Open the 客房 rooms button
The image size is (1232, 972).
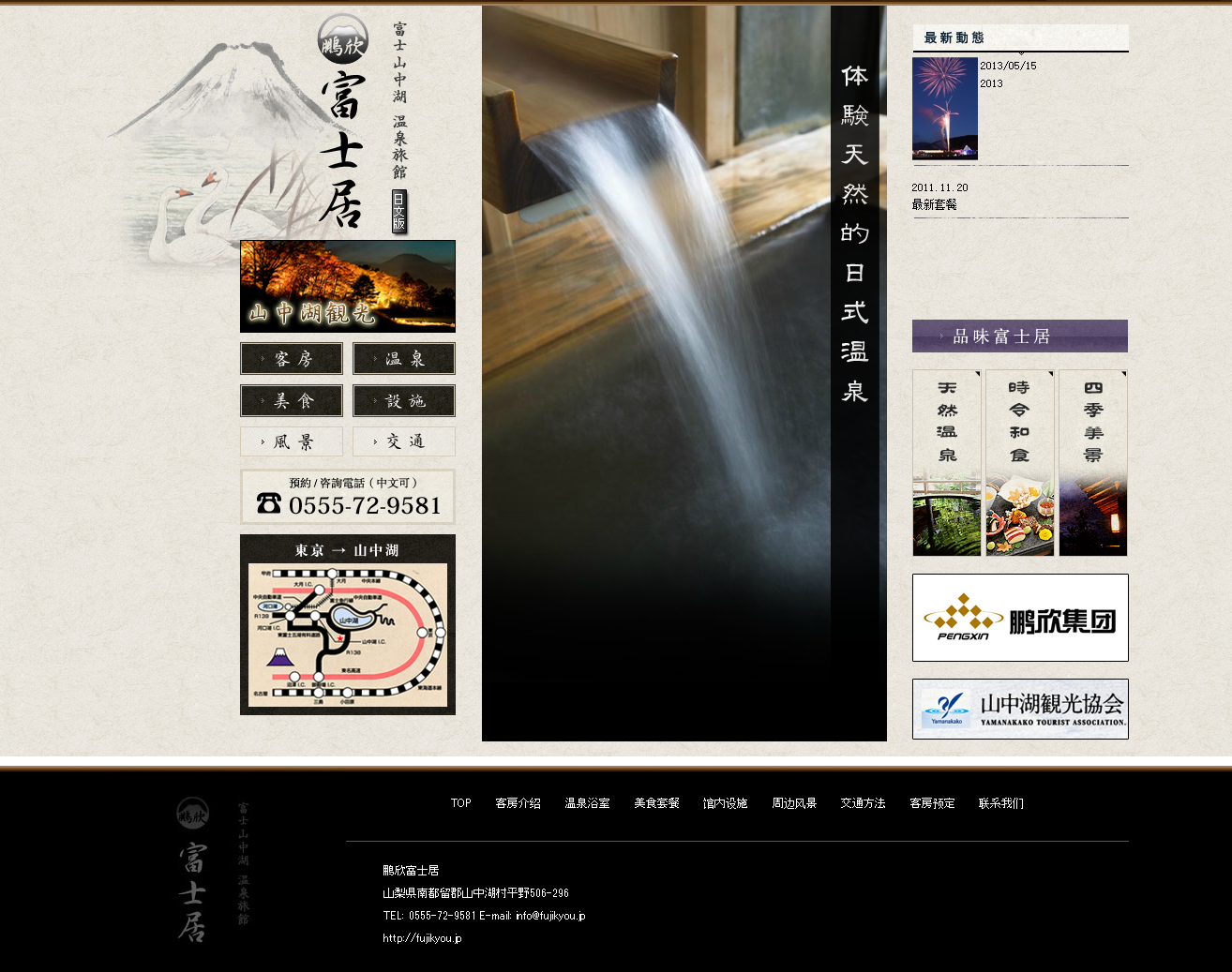click(x=292, y=359)
